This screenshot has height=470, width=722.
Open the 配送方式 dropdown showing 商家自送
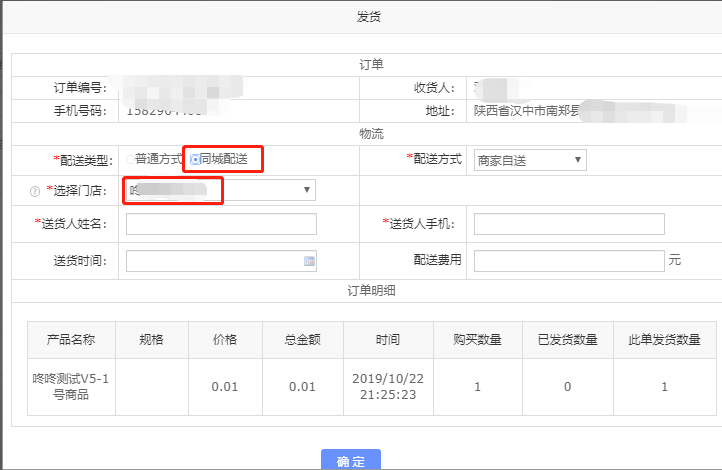pos(530,160)
